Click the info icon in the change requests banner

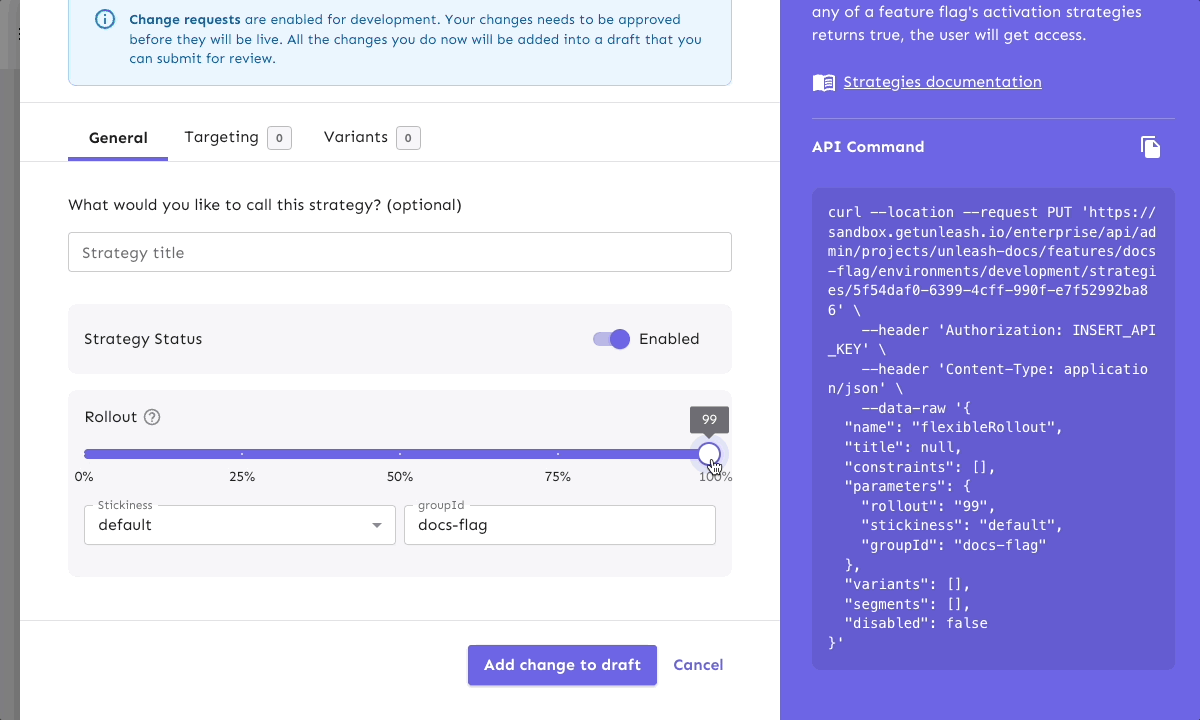(105, 19)
